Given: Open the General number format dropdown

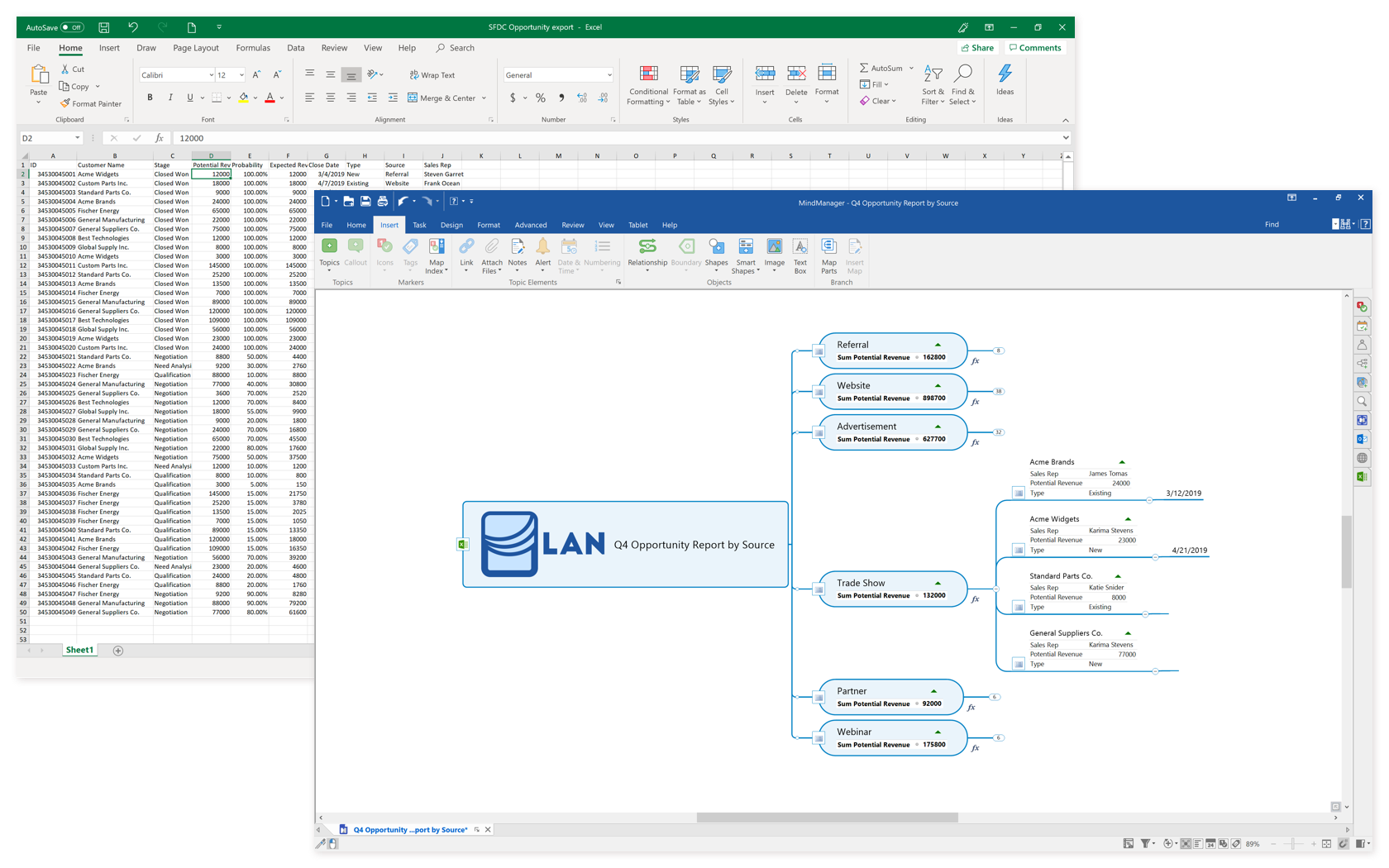Looking at the screenshot, I should point(609,74).
